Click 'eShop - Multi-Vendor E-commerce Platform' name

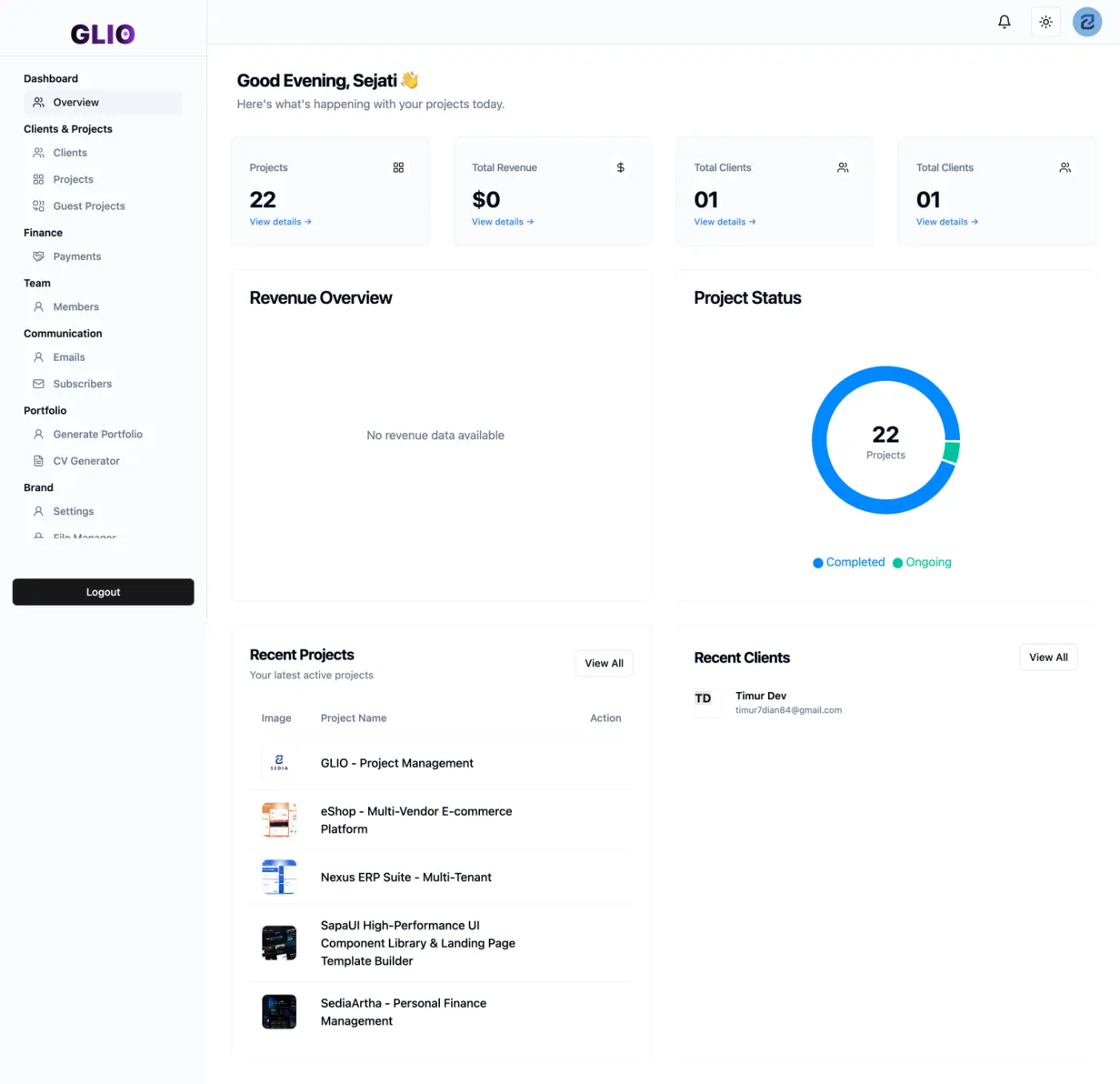click(x=416, y=820)
